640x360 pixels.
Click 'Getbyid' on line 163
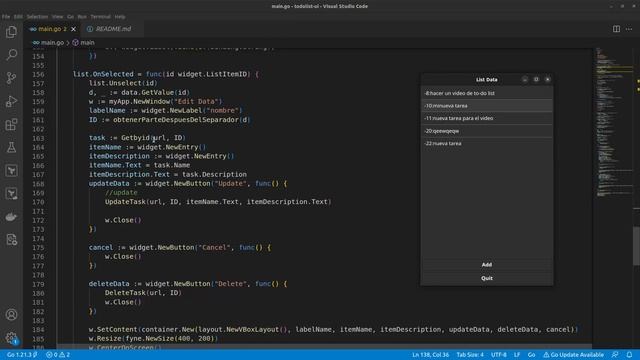(135, 138)
